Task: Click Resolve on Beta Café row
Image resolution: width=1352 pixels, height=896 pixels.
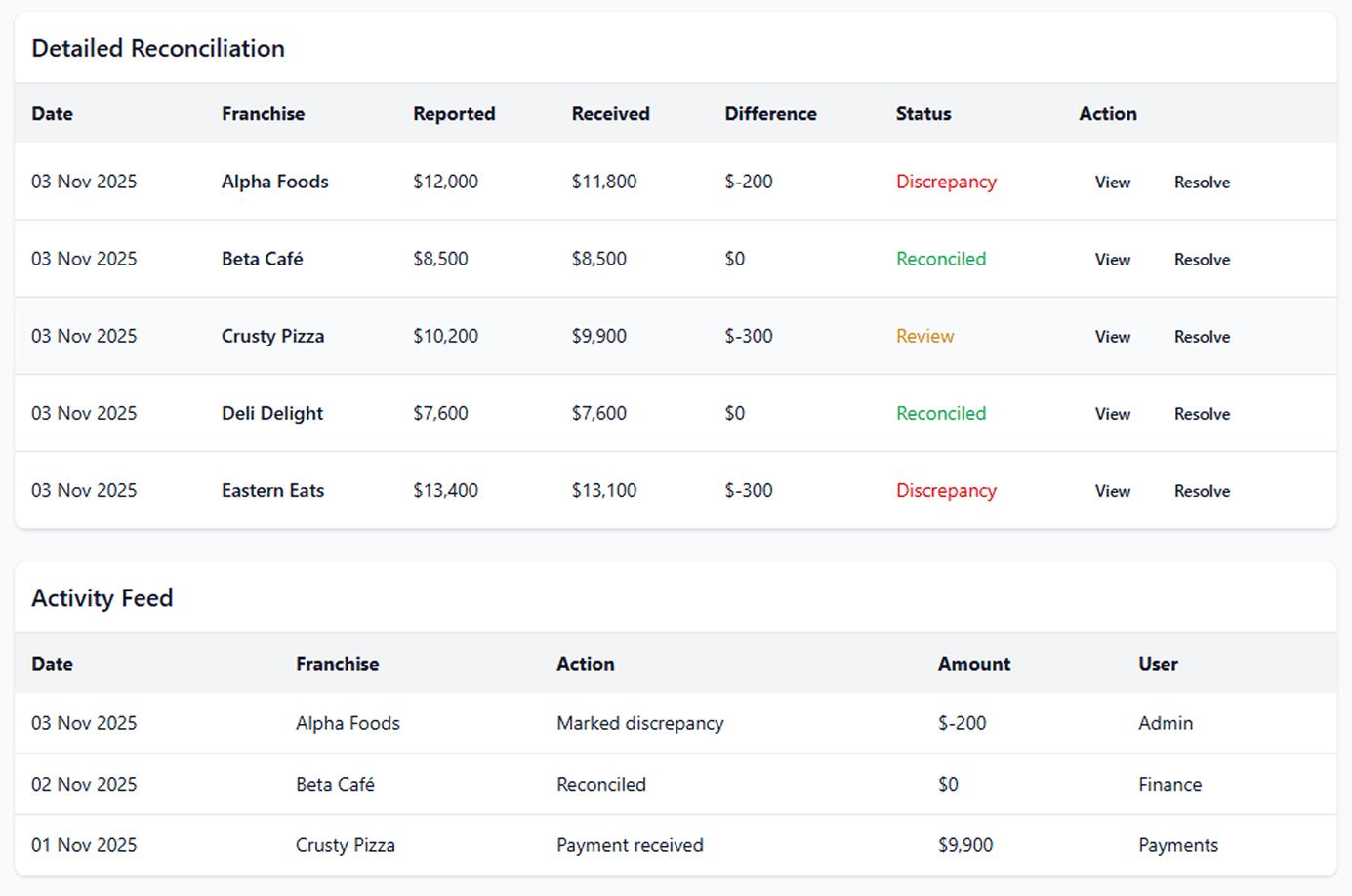Action: [x=1202, y=260]
